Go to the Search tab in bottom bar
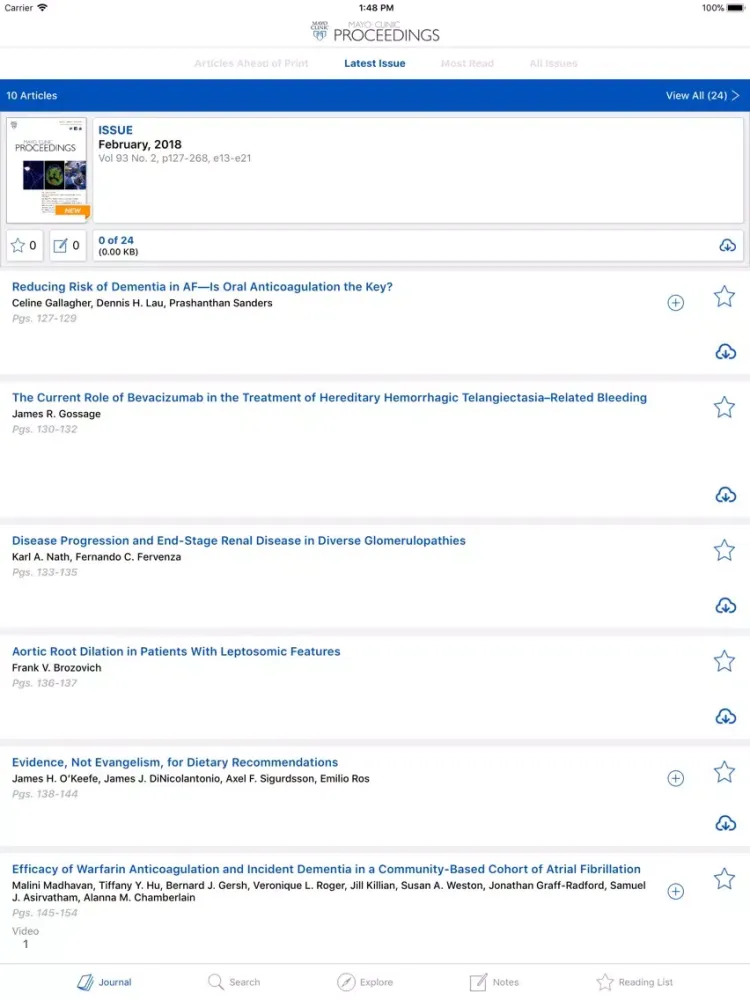The image size is (750, 1000). point(234,982)
